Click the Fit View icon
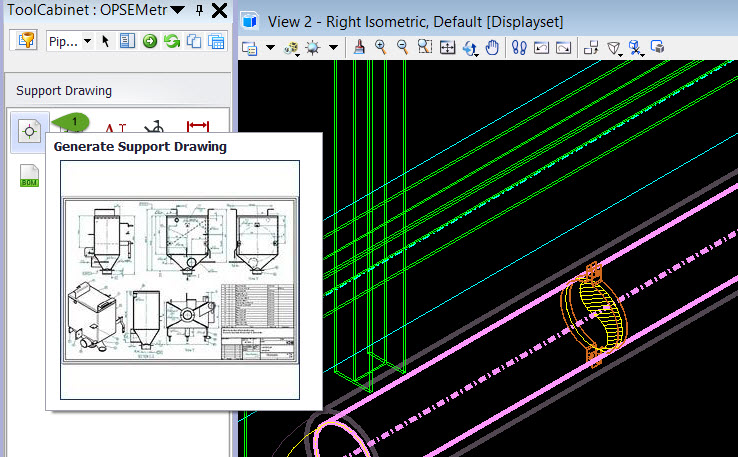 [447, 47]
